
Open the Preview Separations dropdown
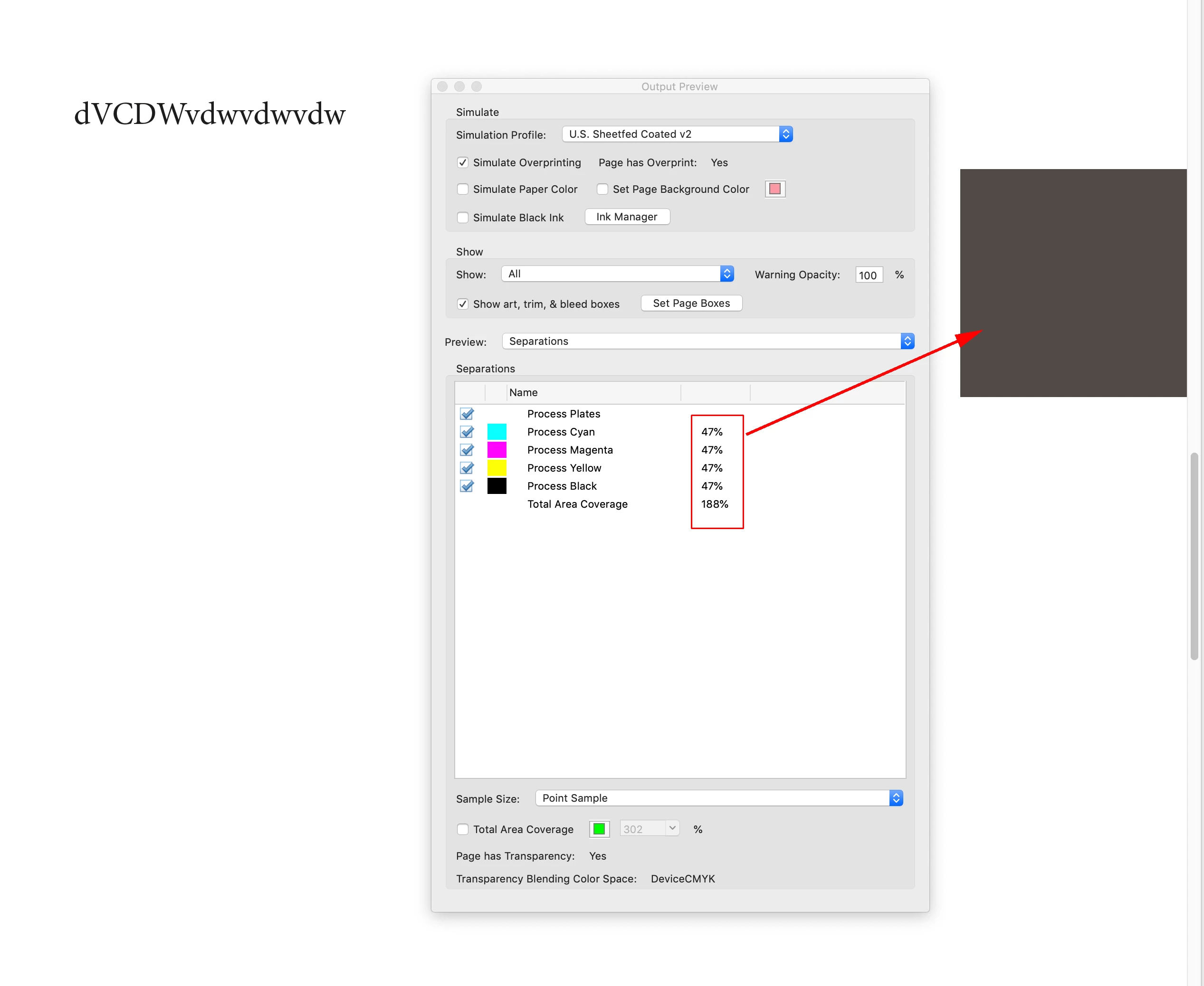pos(707,341)
